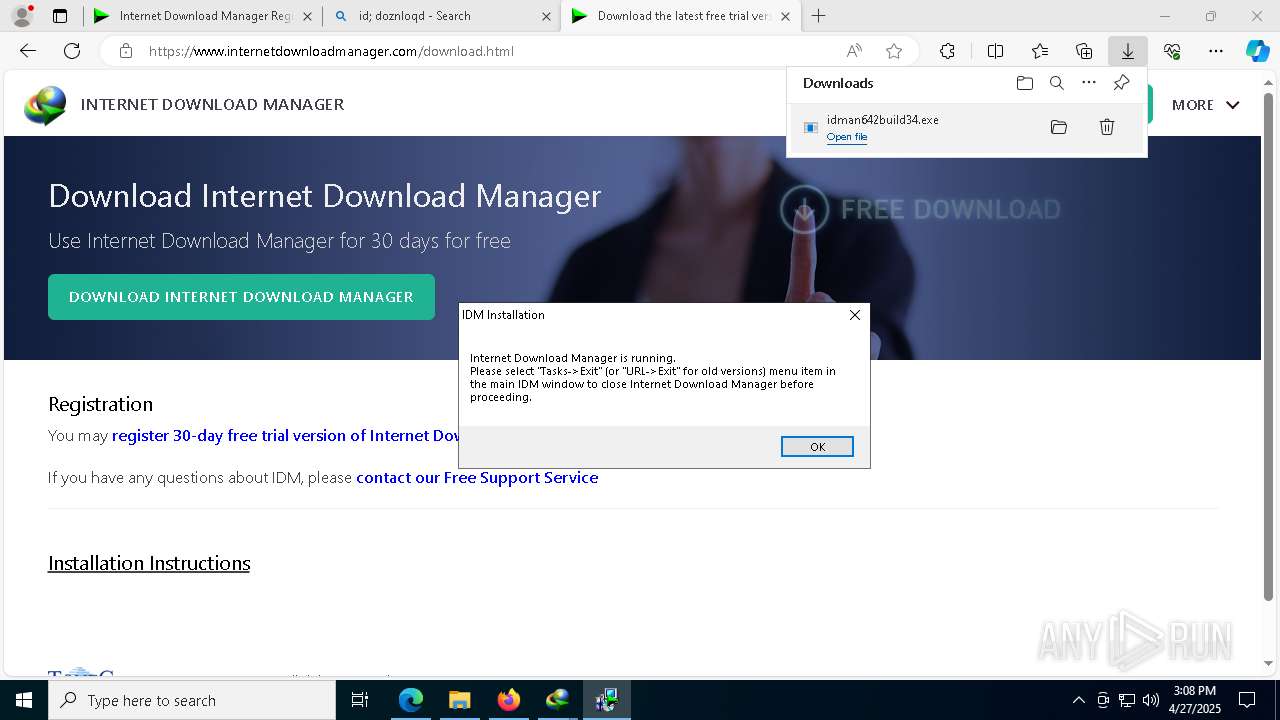Open Internet Download Manager taskbar icon

click(557, 700)
